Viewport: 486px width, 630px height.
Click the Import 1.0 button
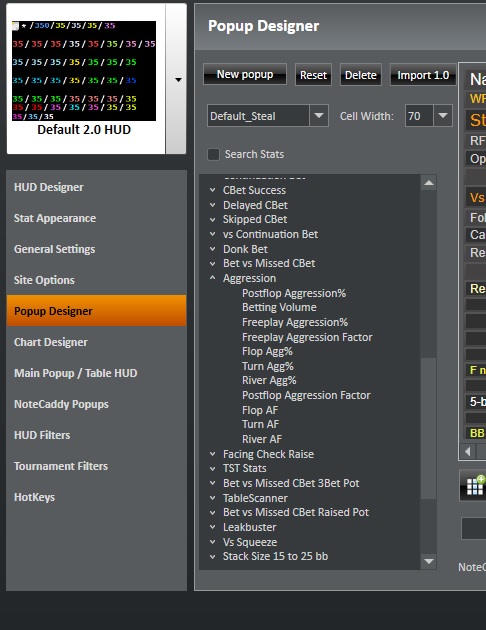point(423,75)
